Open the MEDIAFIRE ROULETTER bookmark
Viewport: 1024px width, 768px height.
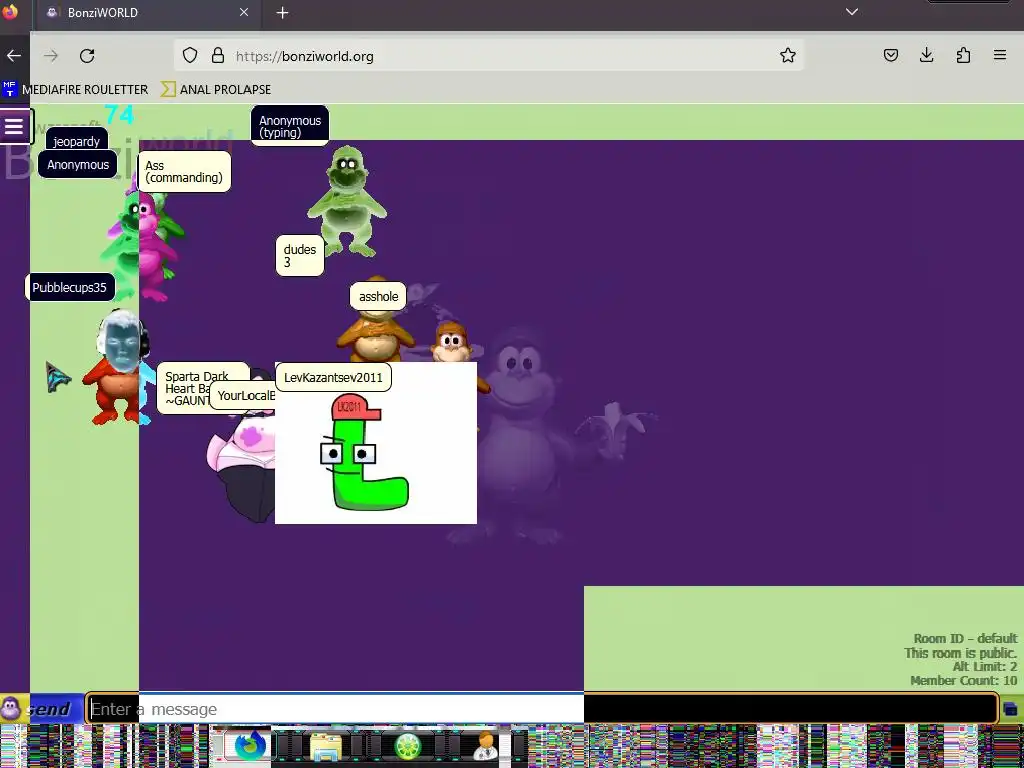coord(75,89)
